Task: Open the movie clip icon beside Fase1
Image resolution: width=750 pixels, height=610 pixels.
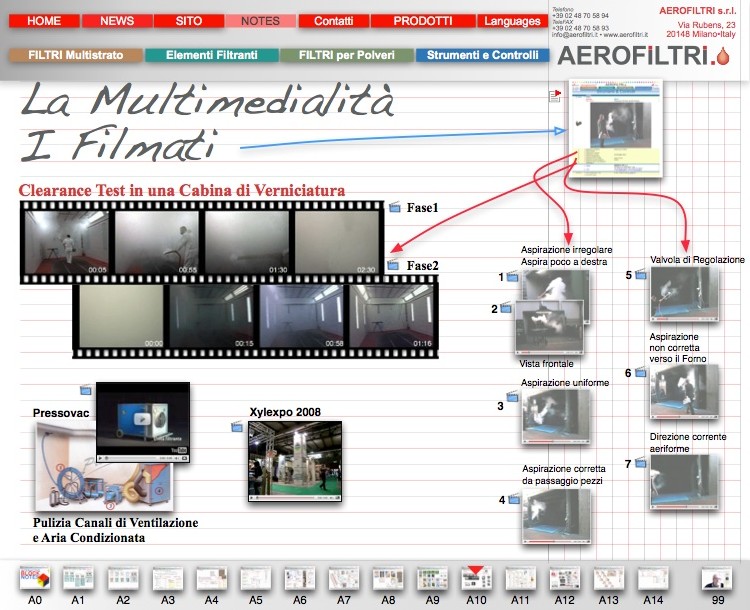Action: pyautogui.click(x=395, y=208)
